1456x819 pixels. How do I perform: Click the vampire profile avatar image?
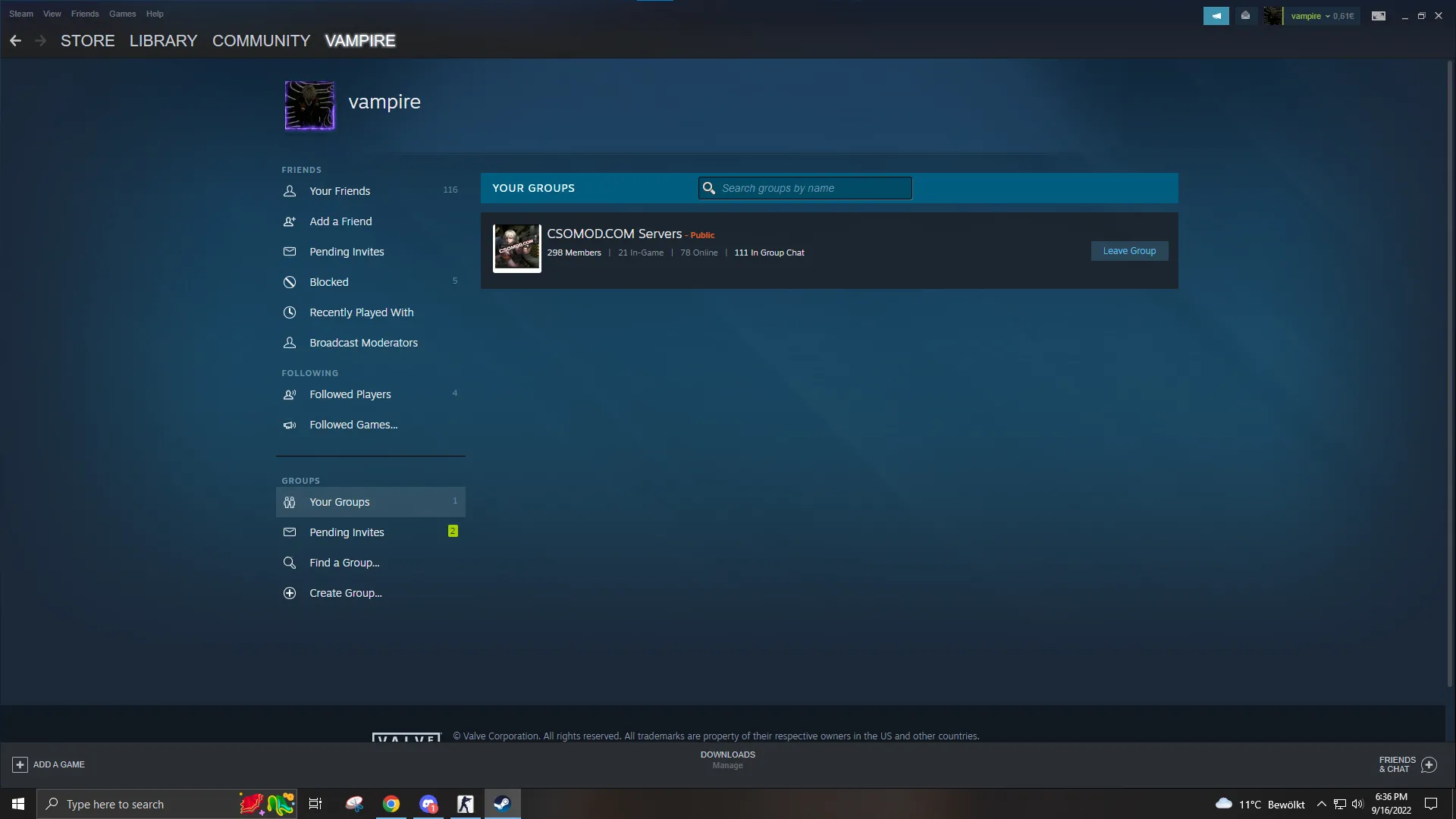[309, 105]
